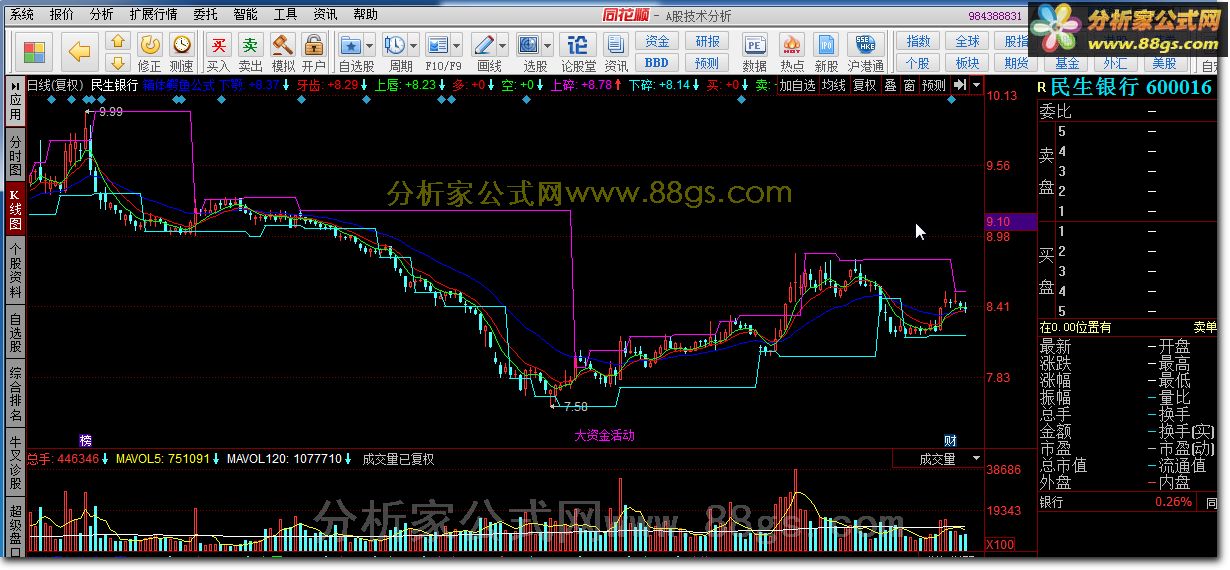The height and width of the screenshot is (570, 1230).
Task: Open the 自选股 favorites folder icon
Action: pos(351,45)
